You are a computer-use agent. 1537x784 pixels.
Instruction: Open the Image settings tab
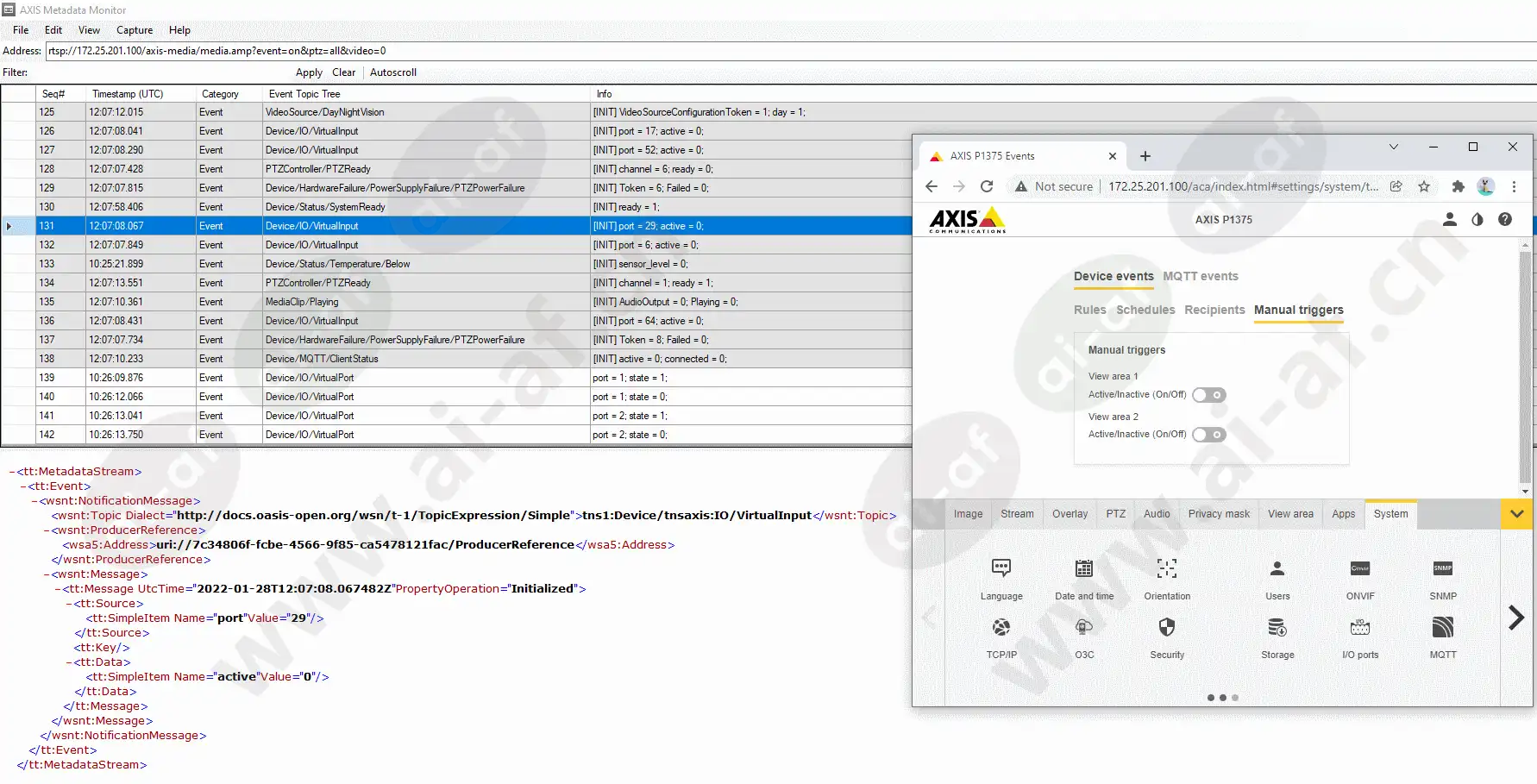pos(968,514)
